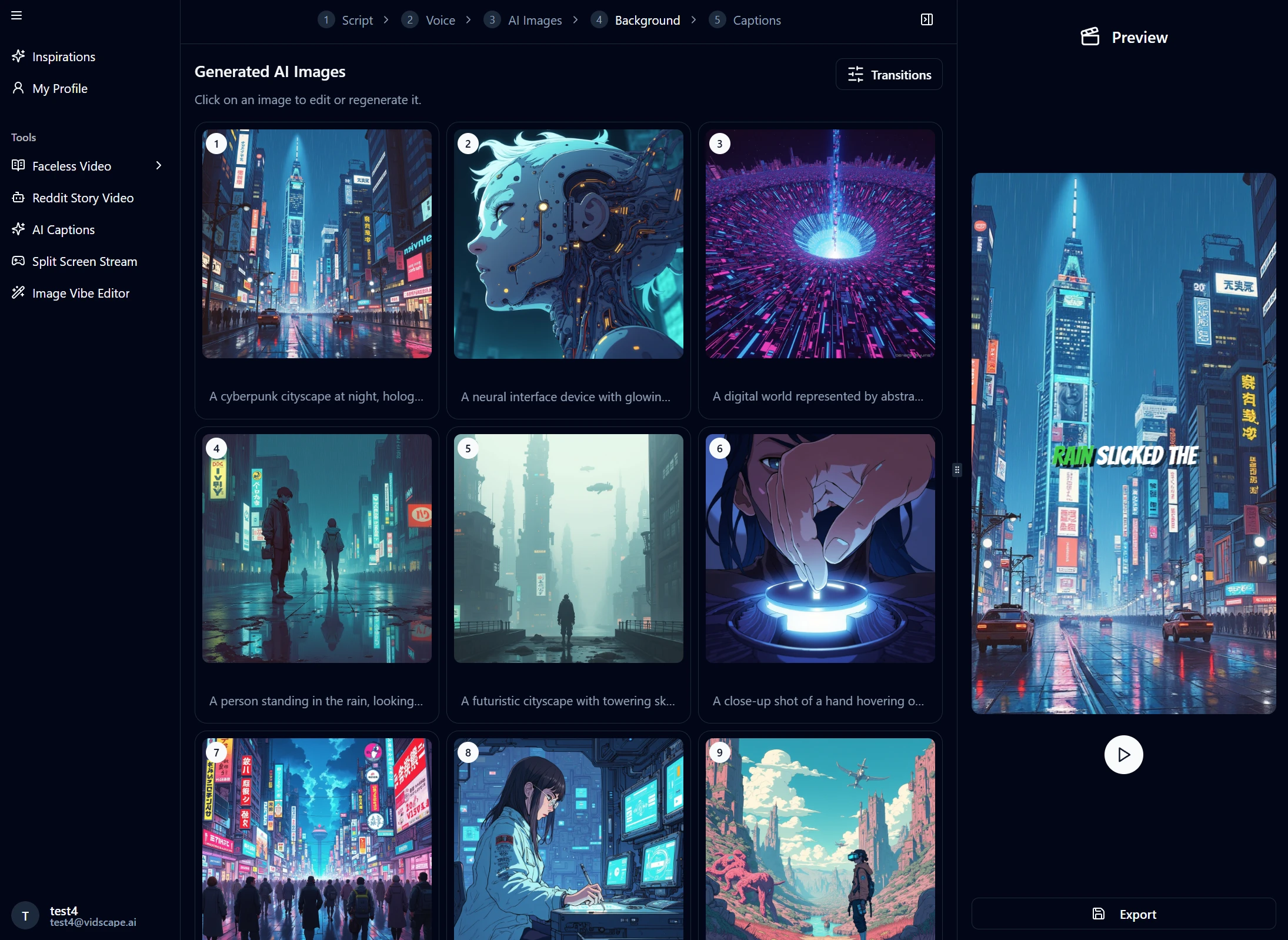Select the cyborg head image number 2
The height and width of the screenshot is (940, 1288).
(568, 244)
